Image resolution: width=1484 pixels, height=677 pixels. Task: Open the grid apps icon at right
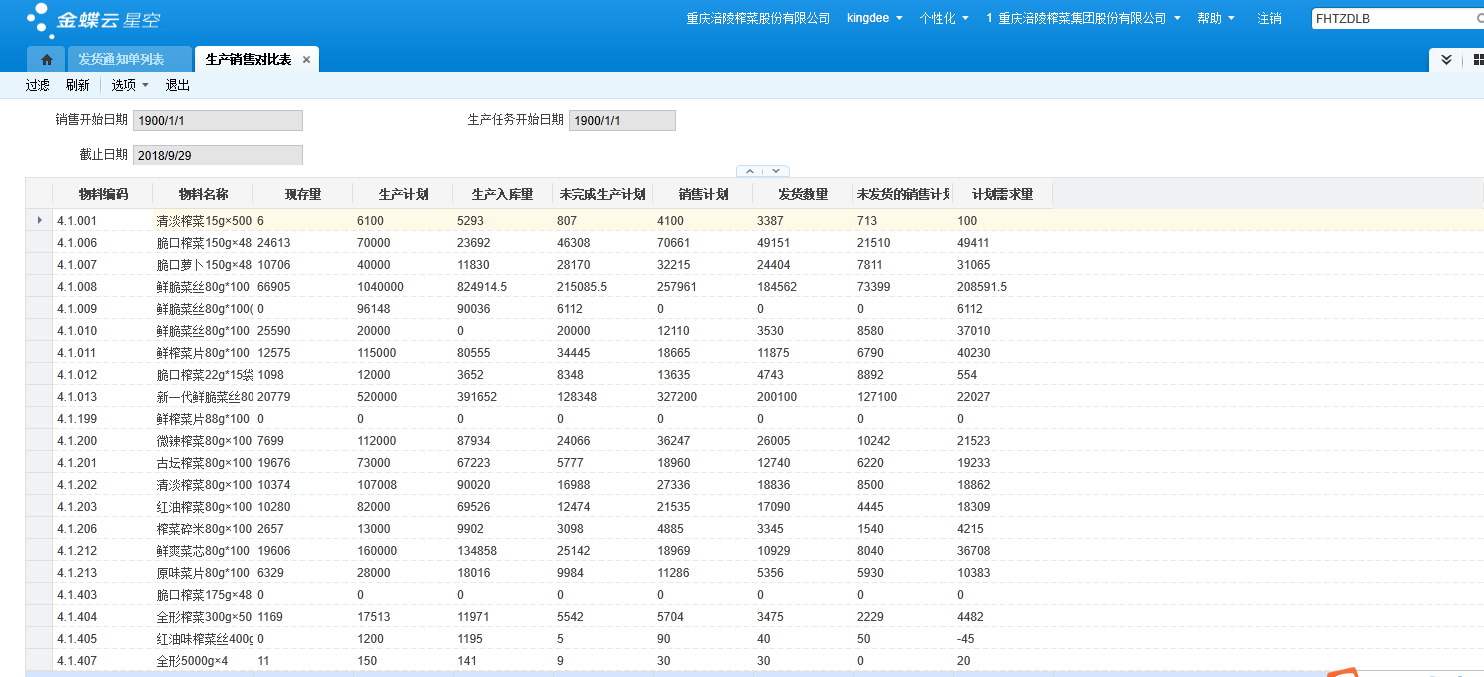pos(1478,60)
